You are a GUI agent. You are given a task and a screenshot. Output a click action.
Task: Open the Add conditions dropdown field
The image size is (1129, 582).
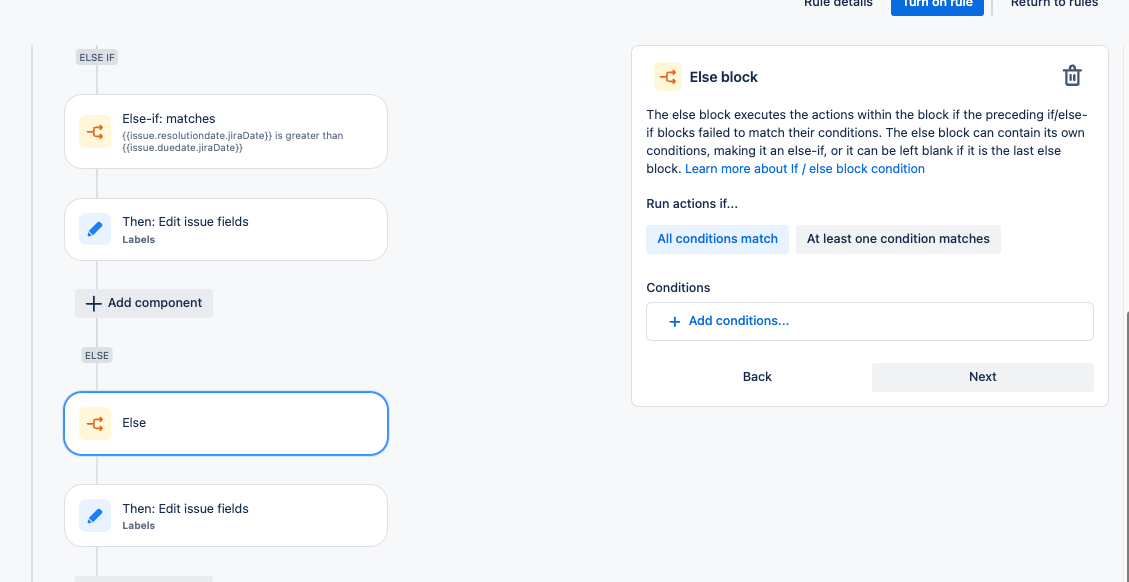coord(870,321)
